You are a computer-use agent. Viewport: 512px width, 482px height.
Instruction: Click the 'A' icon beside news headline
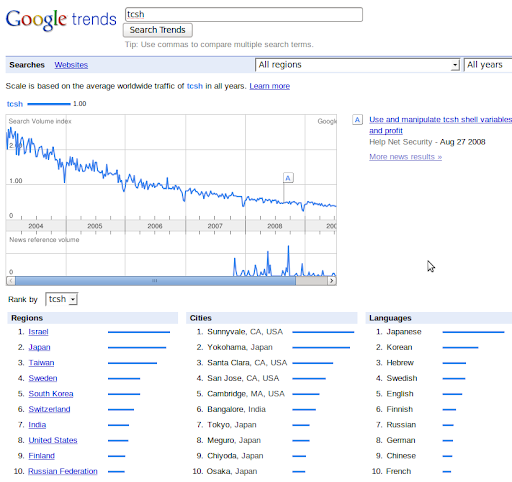[x=357, y=120]
